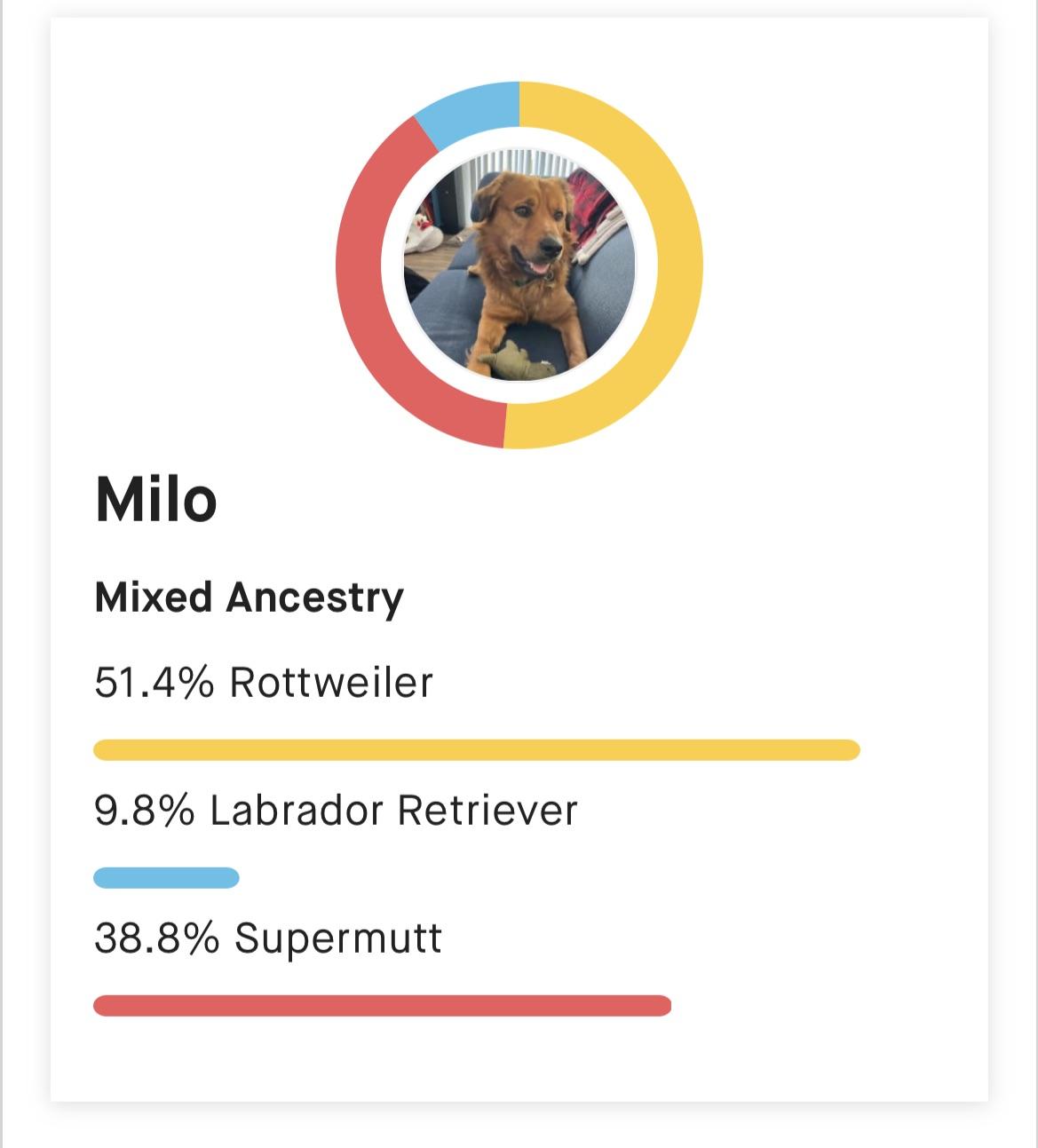The image size is (1038, 1148).
Task: Click the Milo name heading
Action: [156, 500]
